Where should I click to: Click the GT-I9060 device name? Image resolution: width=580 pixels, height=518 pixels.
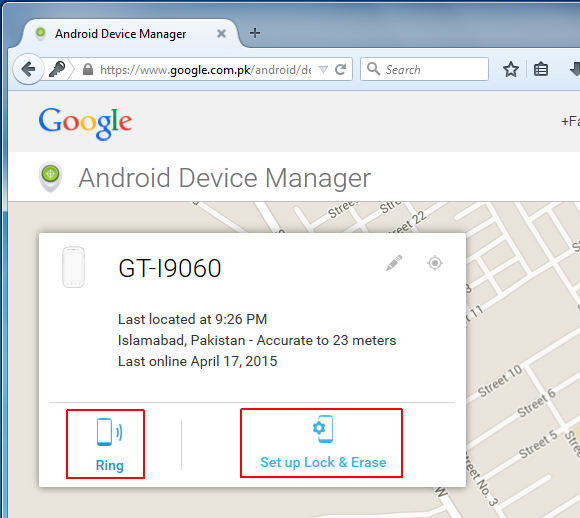[170, 268]
